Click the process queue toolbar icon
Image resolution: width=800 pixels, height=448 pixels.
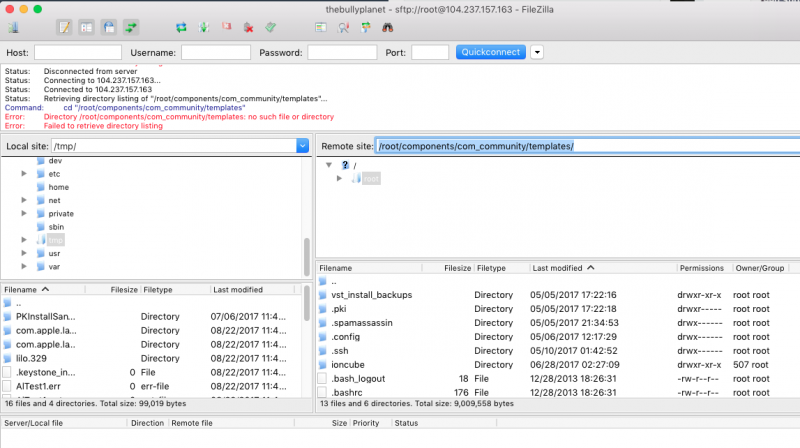pyautogui.click(x=204, y=28)
